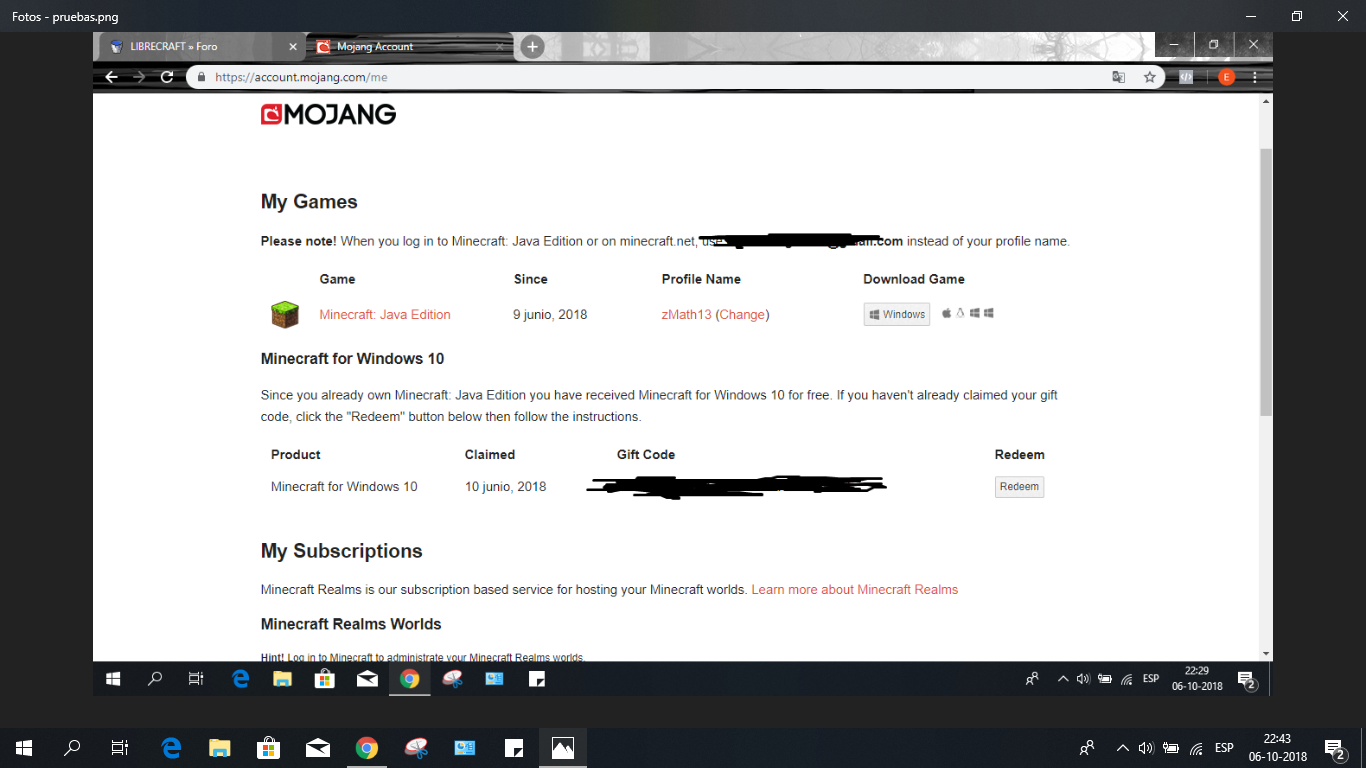
Task: Open the Chrome three-dot menu
Action: (1254, 77)
